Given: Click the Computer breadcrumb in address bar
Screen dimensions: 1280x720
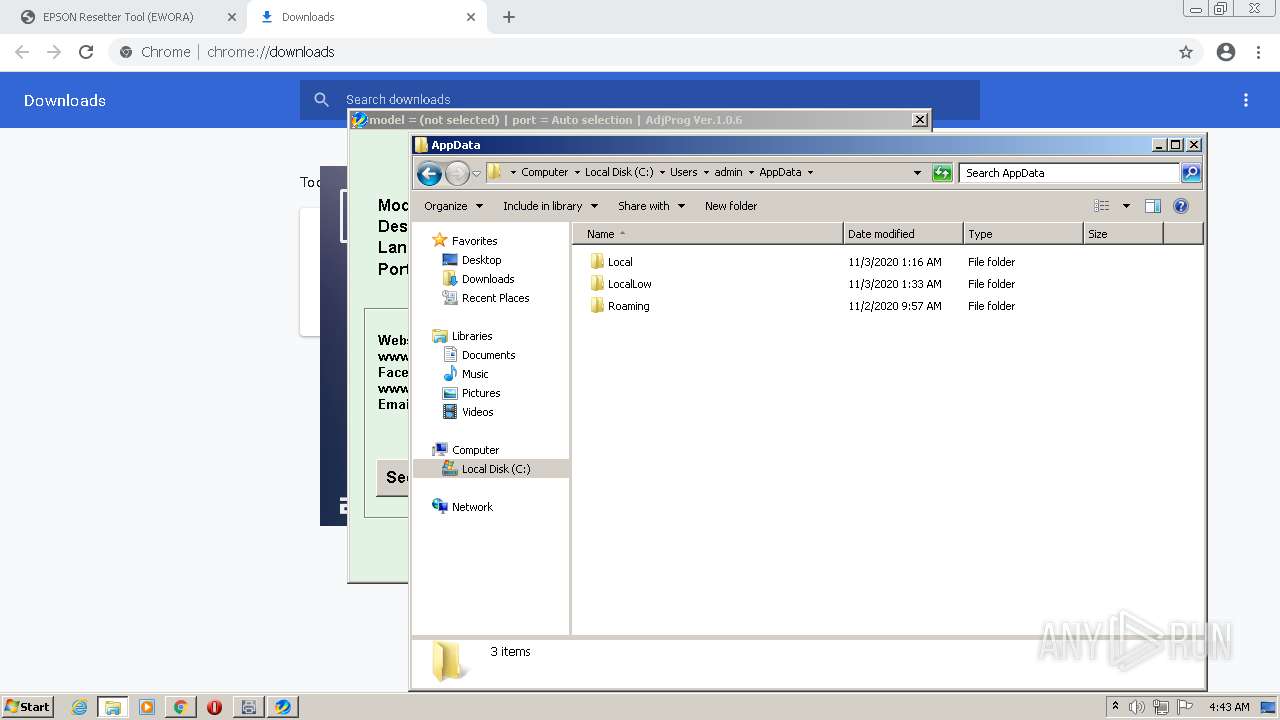Looking at the screenshot, I should pyautogui.click(x=544, y=172).
